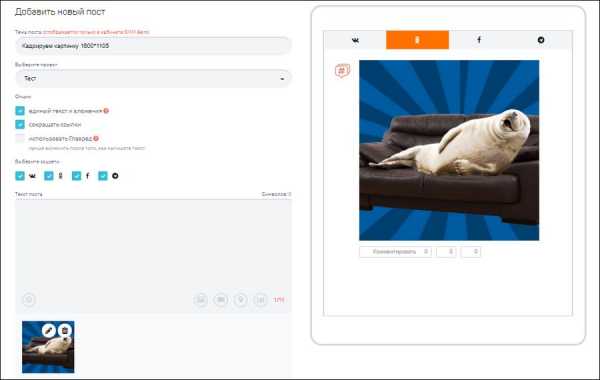Click the Odnoklassniki logo beside second network checkbox
600x380 pixels.
tap(60, 176)
